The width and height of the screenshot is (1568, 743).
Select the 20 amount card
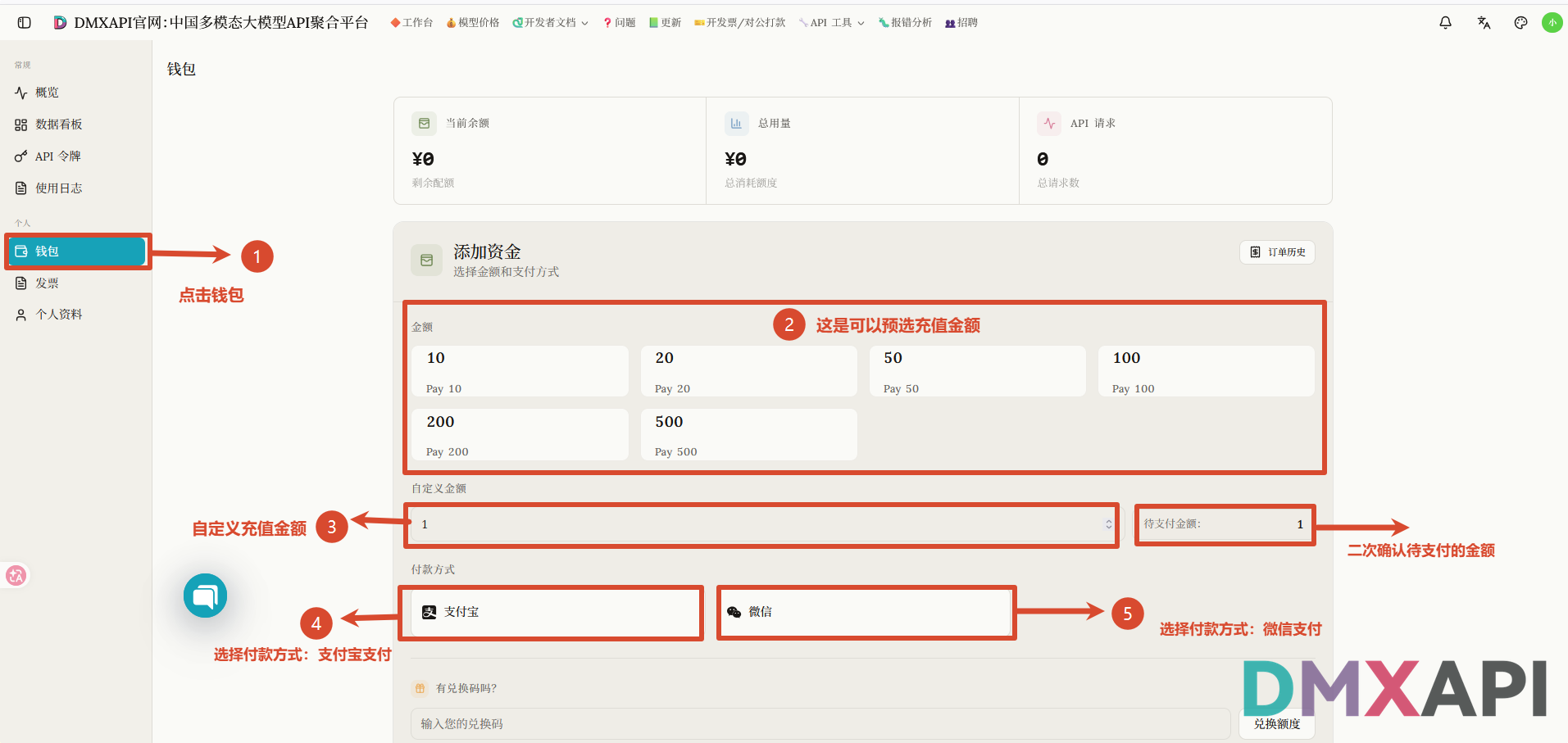pos(748,371)
